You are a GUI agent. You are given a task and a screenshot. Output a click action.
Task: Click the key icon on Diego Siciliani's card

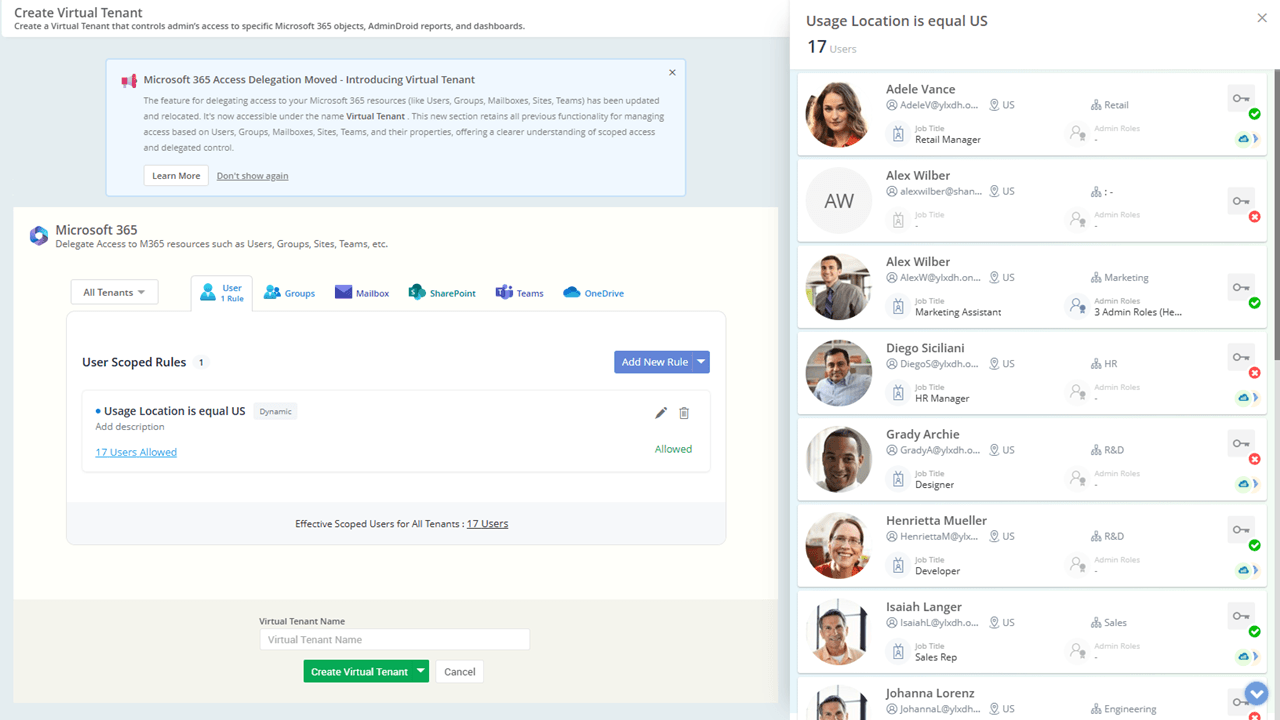click(x=1241, y=357)
